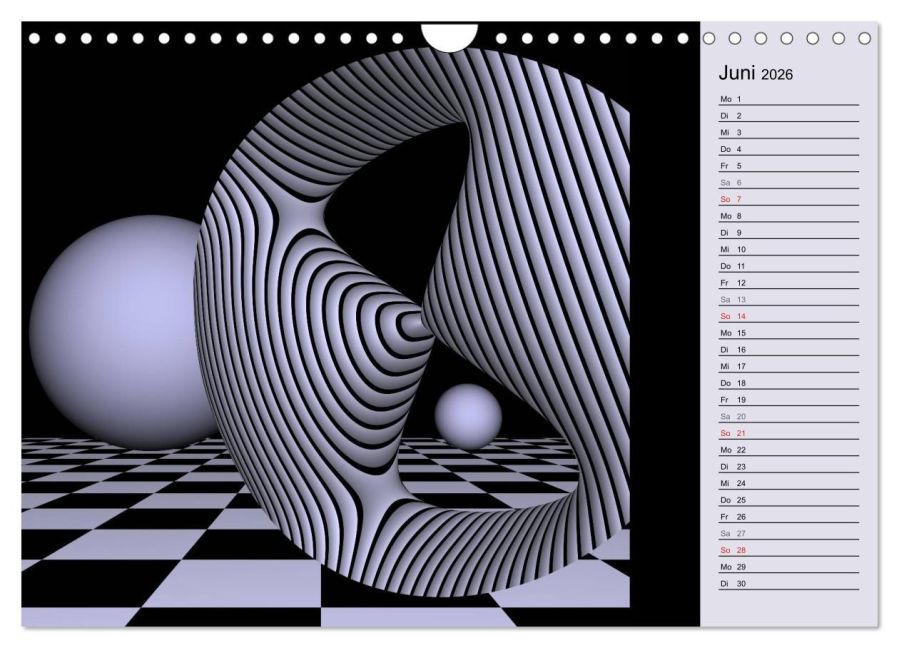Screen dimensions: 899x648
Task: Select the 'Fr 5' date row
Action: click(789, 166)
